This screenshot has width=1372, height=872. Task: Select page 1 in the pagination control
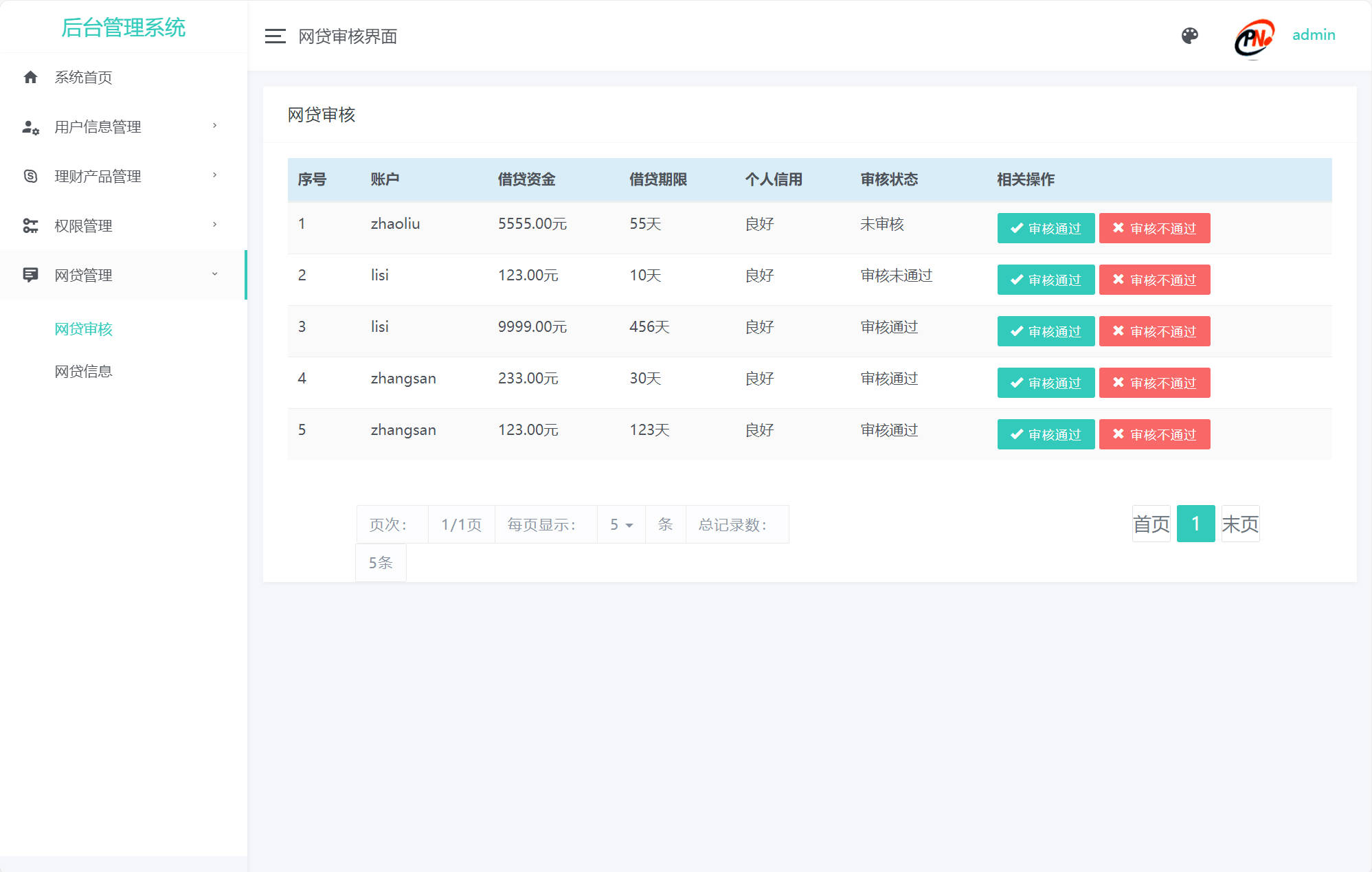pyautogui.click(x=1195, y=523)
